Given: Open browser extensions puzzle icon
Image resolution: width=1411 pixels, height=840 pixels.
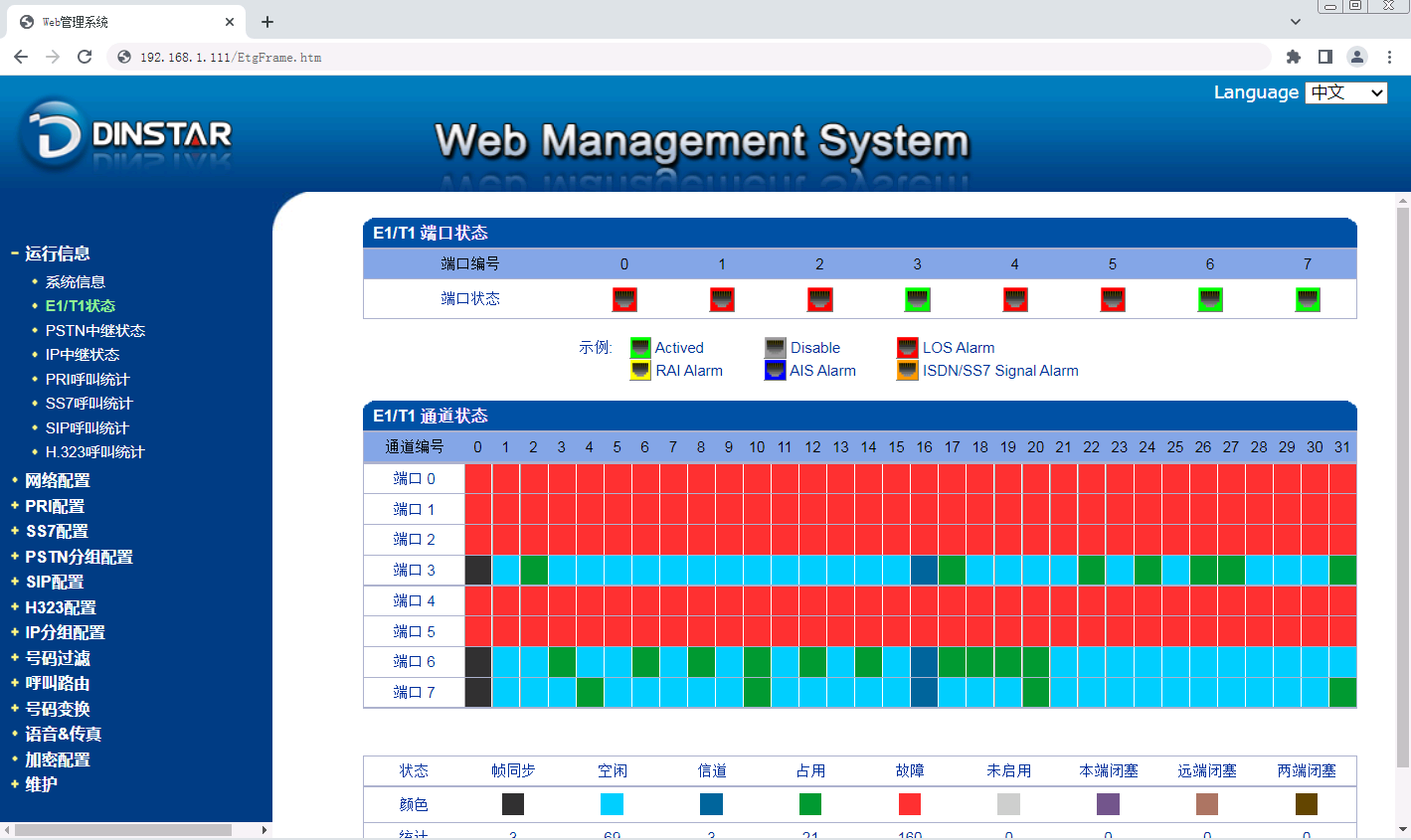Looking at the screenshot, I should pyautogui.click(x=1293, y=57).
